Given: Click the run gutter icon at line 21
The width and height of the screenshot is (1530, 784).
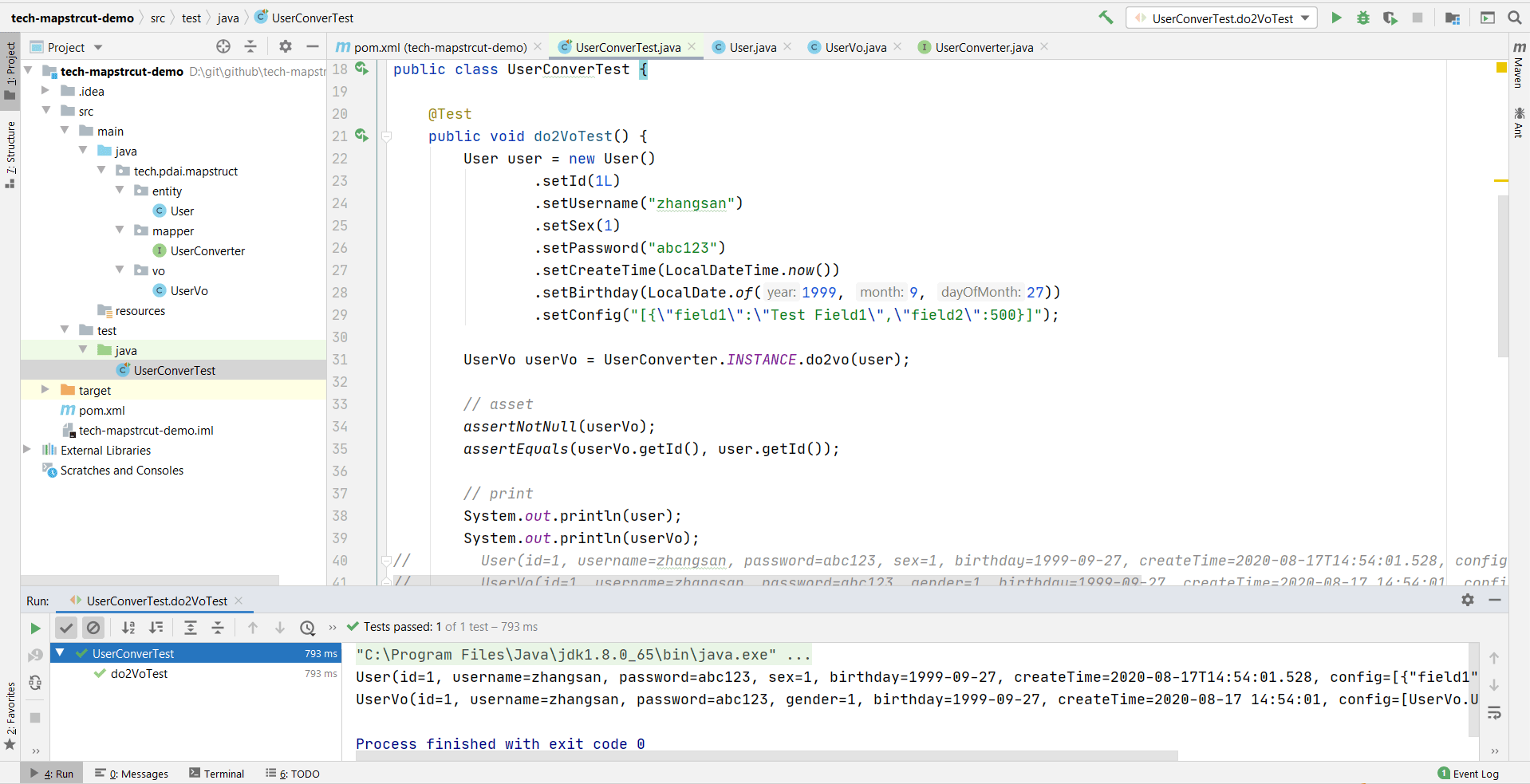Looking at the screenshot, I should [x=361, y=136].
